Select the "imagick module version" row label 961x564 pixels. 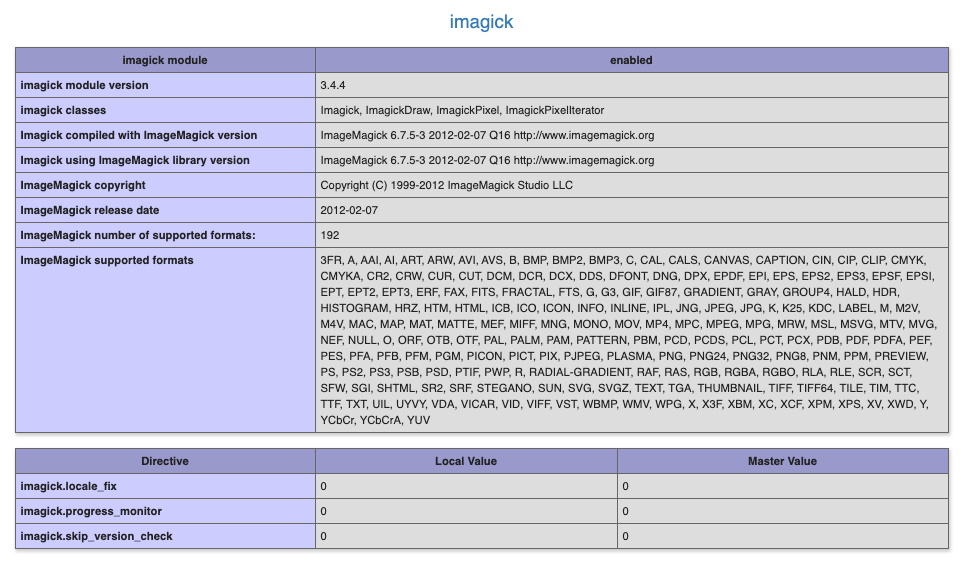click(85, 85)
